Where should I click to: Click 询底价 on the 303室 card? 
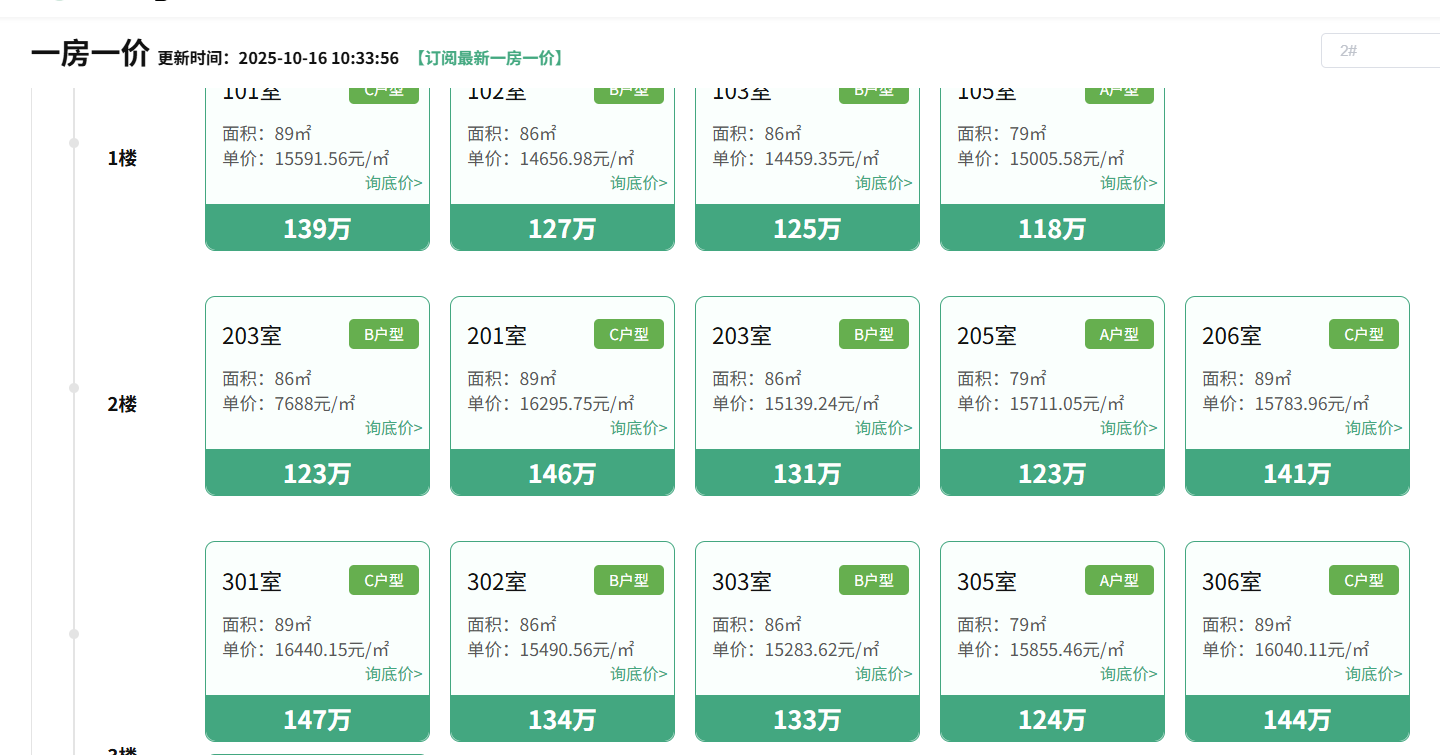point(883,674)
